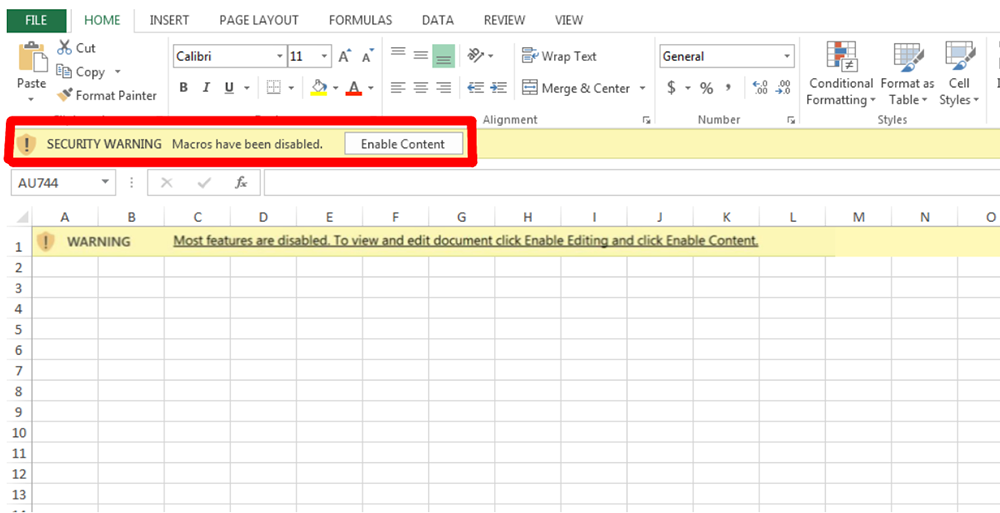
Task: Click the Insert Function fx icon
Action: pos(241,182)
